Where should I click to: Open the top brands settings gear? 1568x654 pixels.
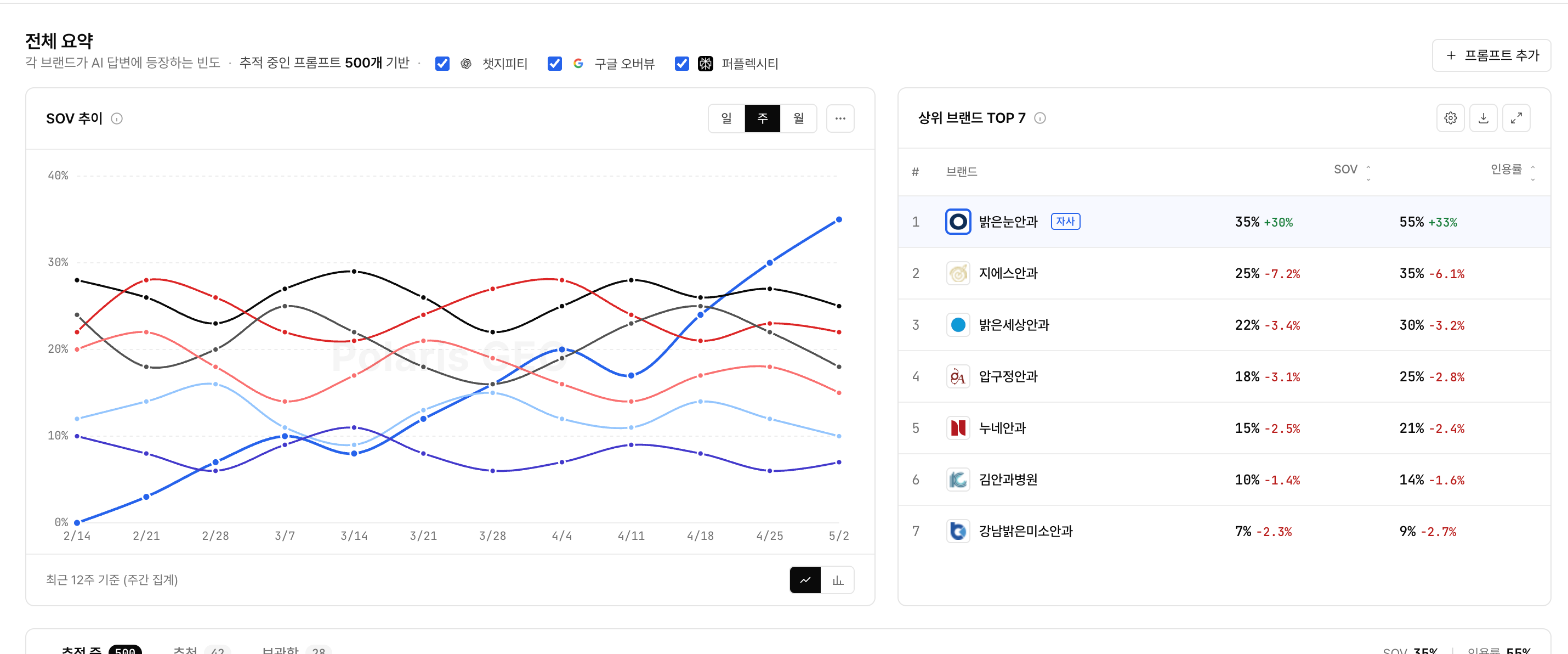pyautogui.click(x=1450, y=118)
